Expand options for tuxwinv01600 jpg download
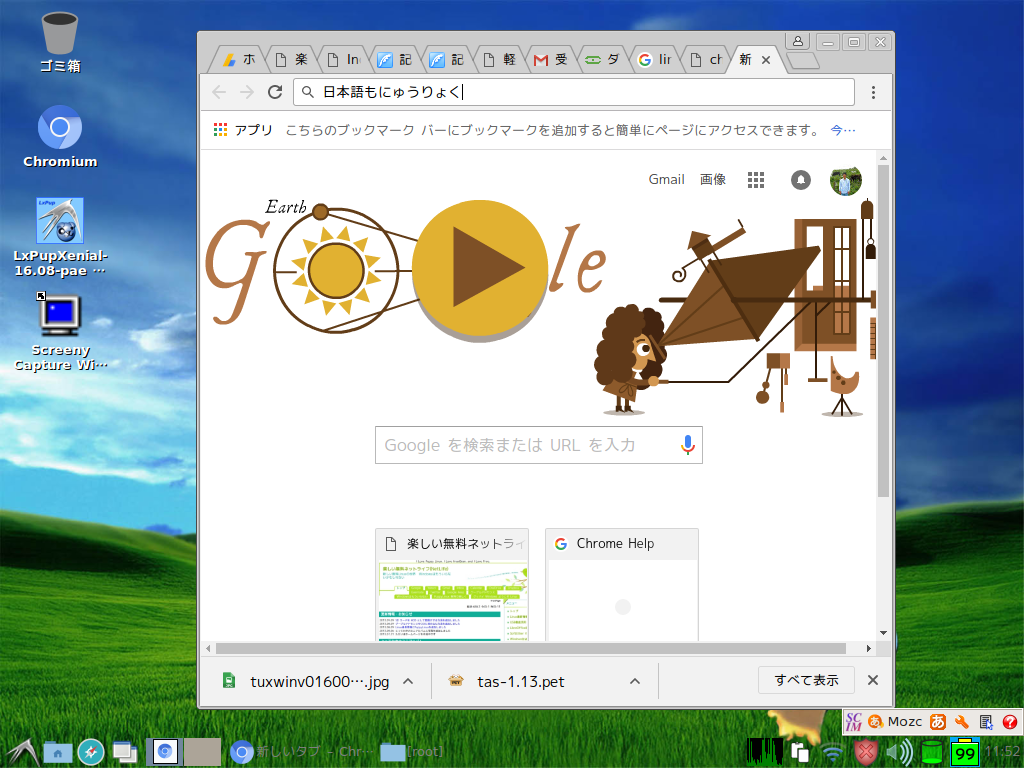This screenshot has height=768, width=1024. 408,681
